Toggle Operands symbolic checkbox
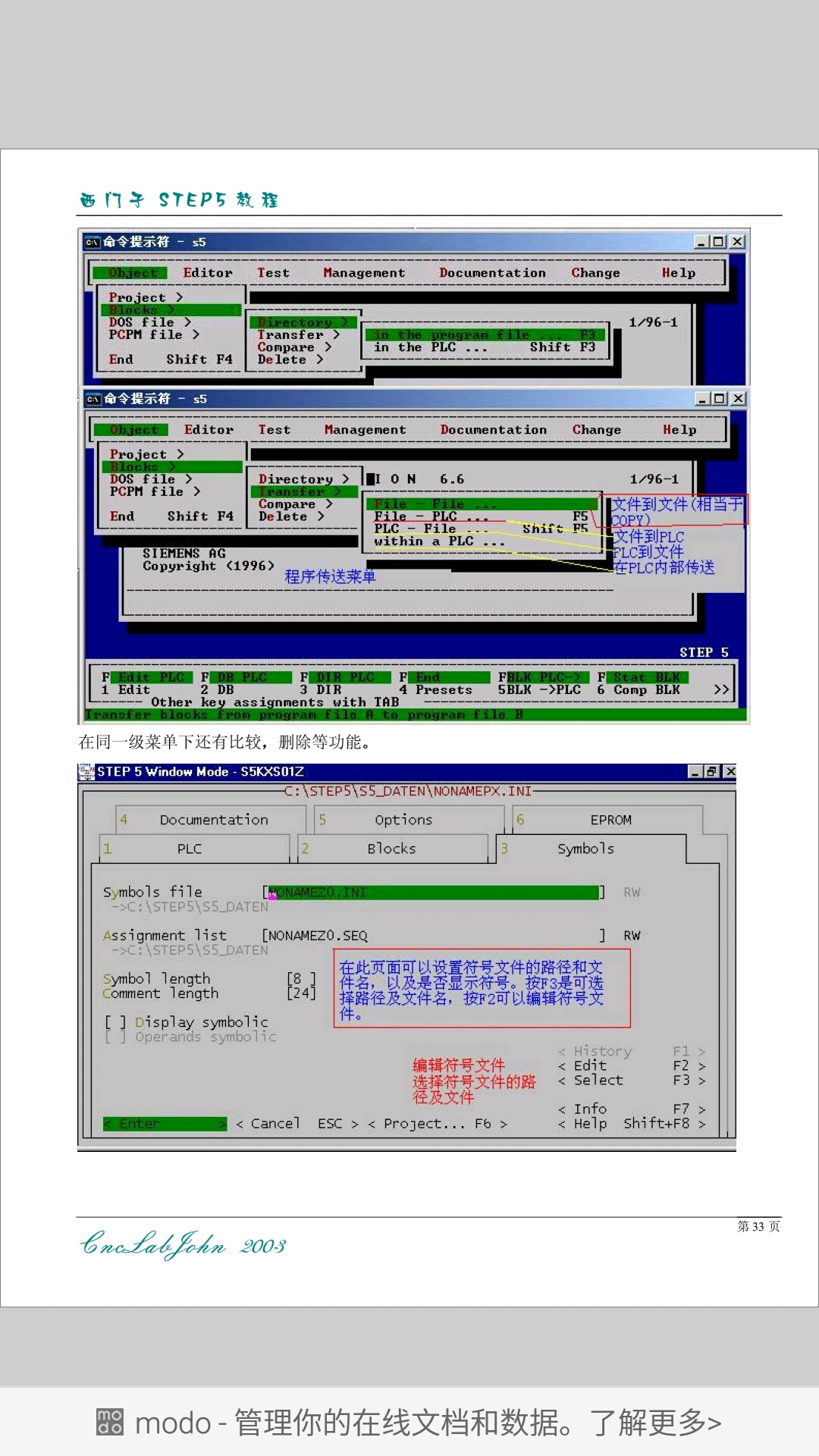Viewport: 819px width, 1456px height. 115,1037
